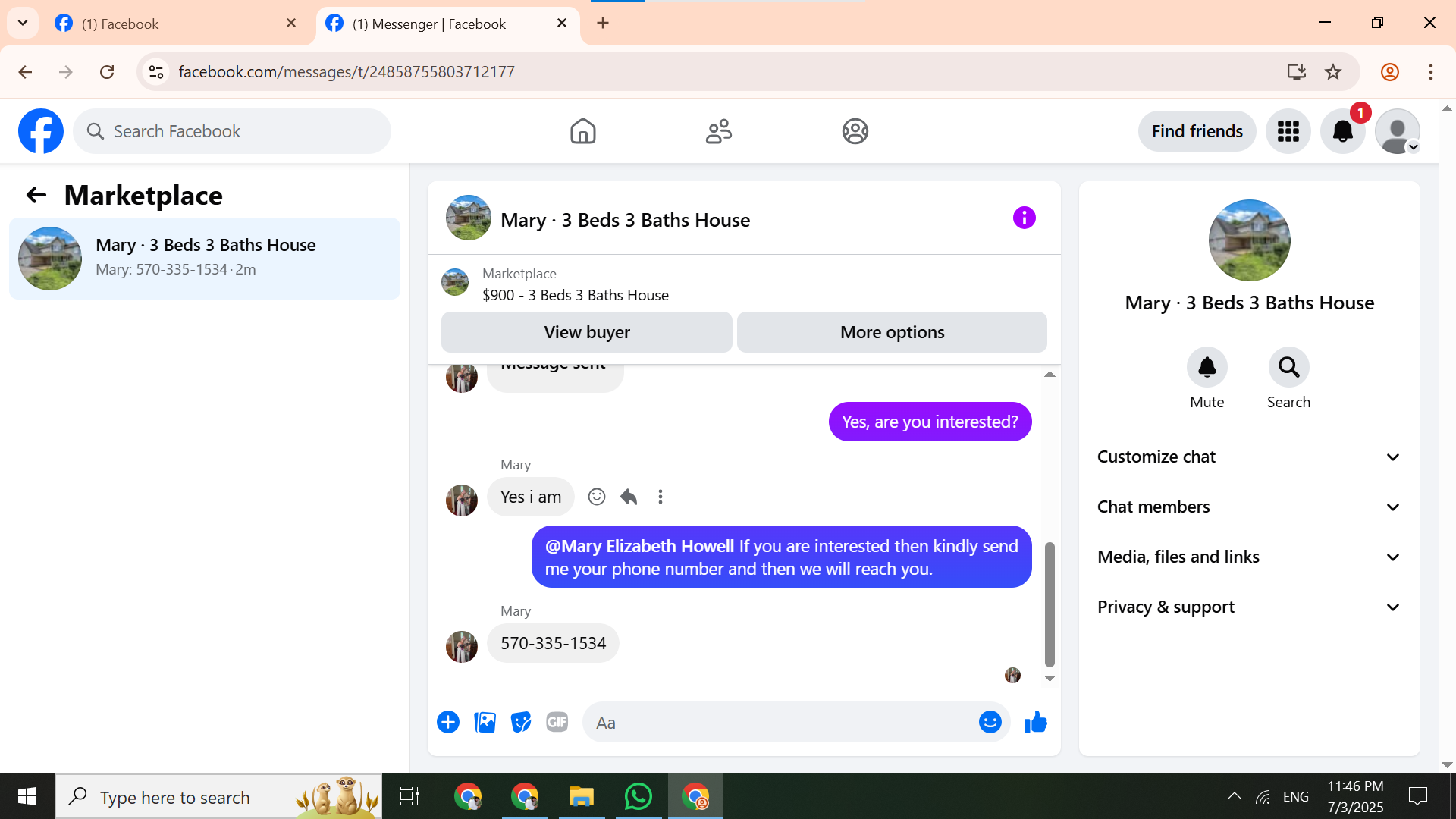The height and width of the screenshot is (819, 1456).
Task: Open more actions plus icon
Action: click(x=448, y=722)
